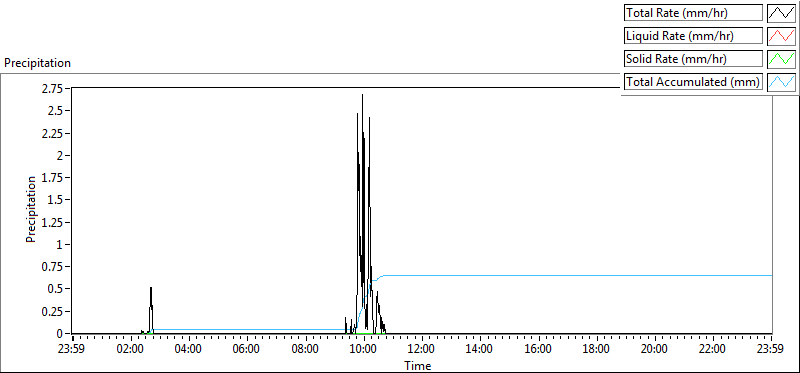The image size is (800, 373).
Task: Click the 02:00 time axis label
Action: pos(131,350)
